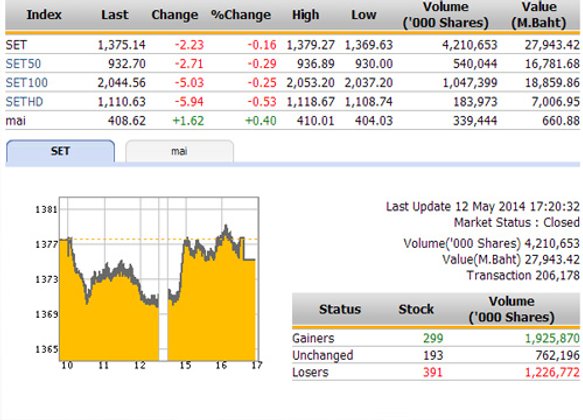The height and width of the screenshot is (420, 583).
Task: Click the mai index row name
Action: coord(16,121)
